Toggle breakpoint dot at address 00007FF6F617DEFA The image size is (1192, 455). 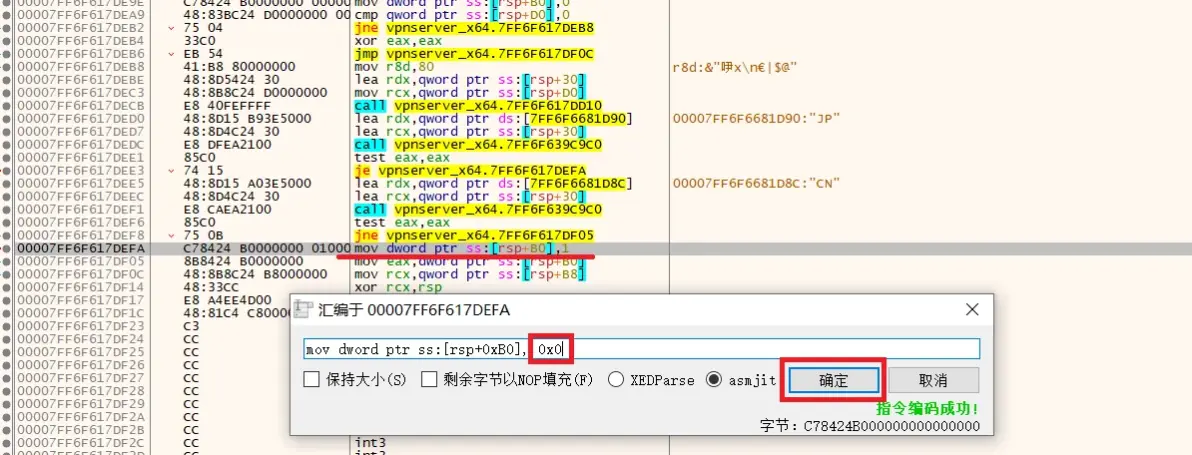[x=7, y=248]
